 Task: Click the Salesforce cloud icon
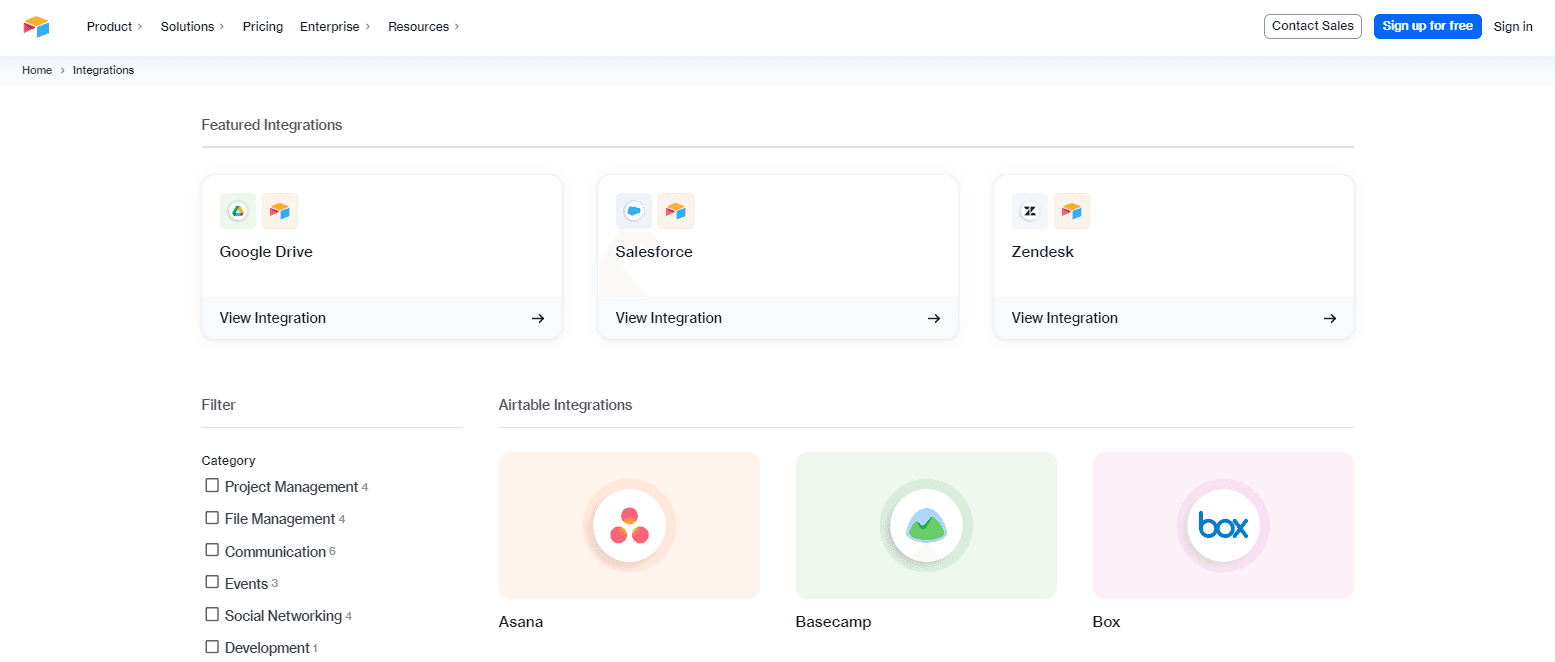634,211
